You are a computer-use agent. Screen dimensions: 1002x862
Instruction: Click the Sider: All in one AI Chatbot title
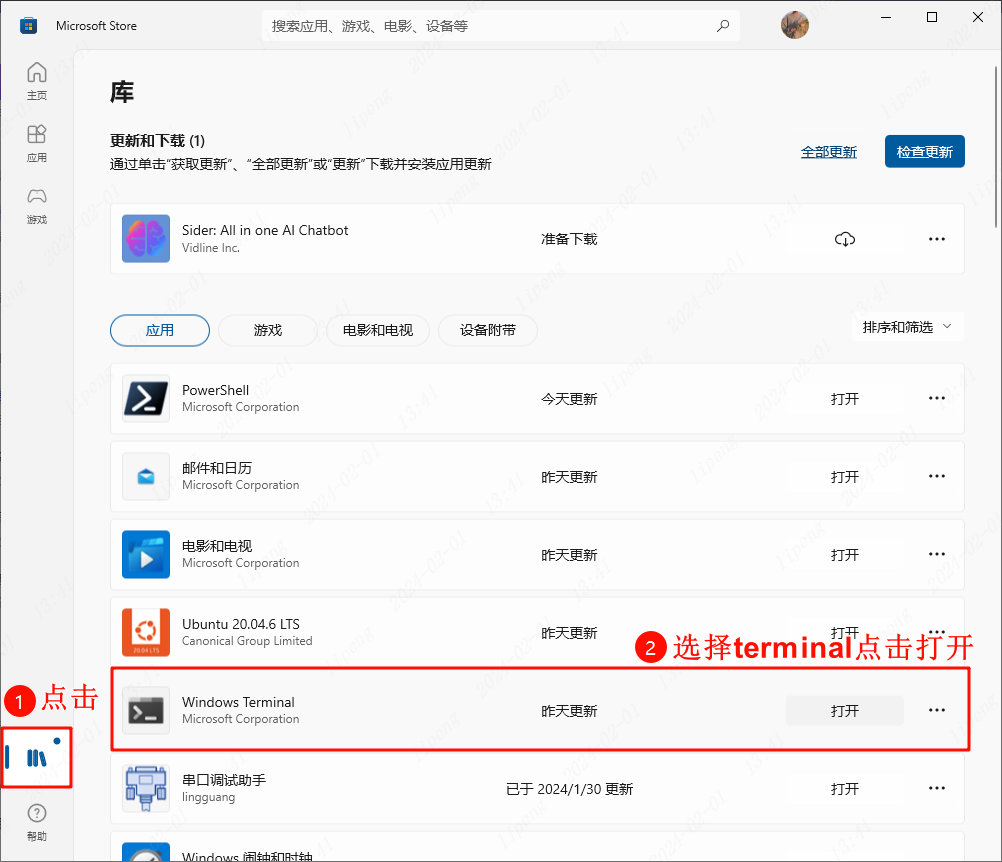click(x=265, y=230)
